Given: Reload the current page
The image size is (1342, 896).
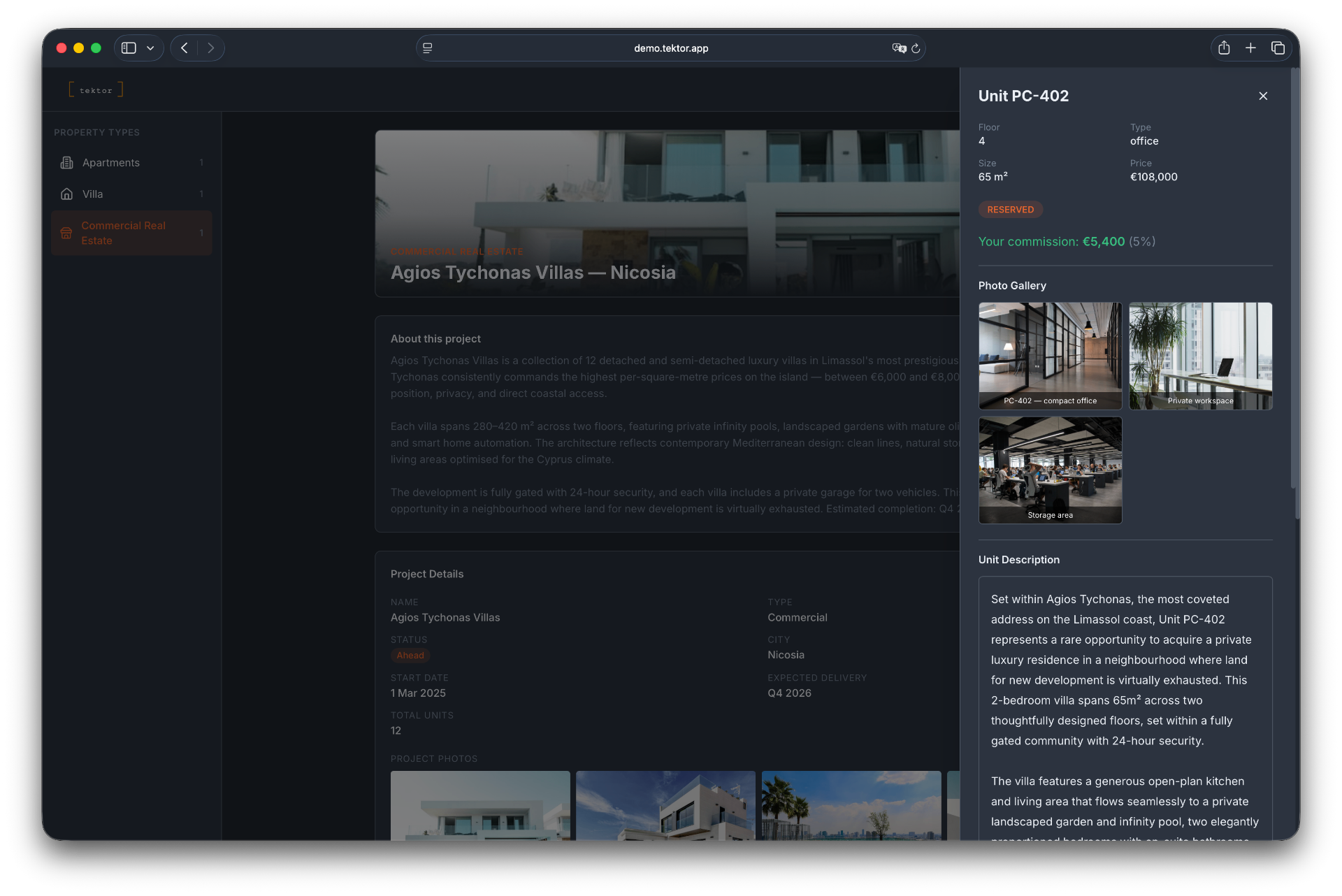Looking at the screenshot, I should click(x=917, y=48).
